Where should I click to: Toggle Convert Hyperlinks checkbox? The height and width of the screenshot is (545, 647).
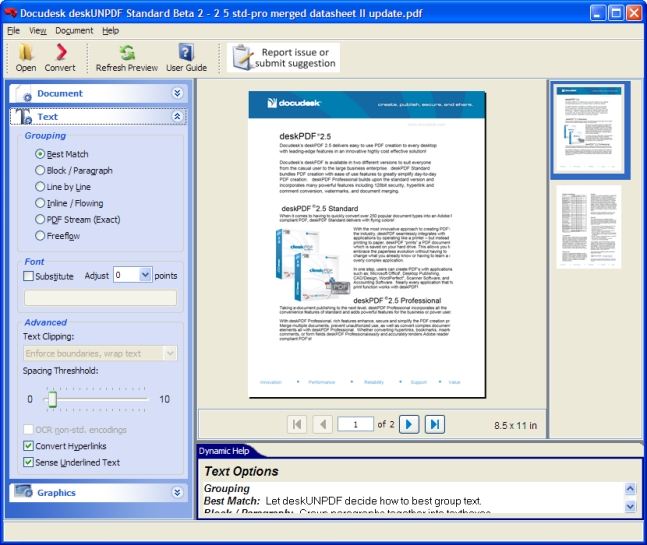click(x=28, y=446)
